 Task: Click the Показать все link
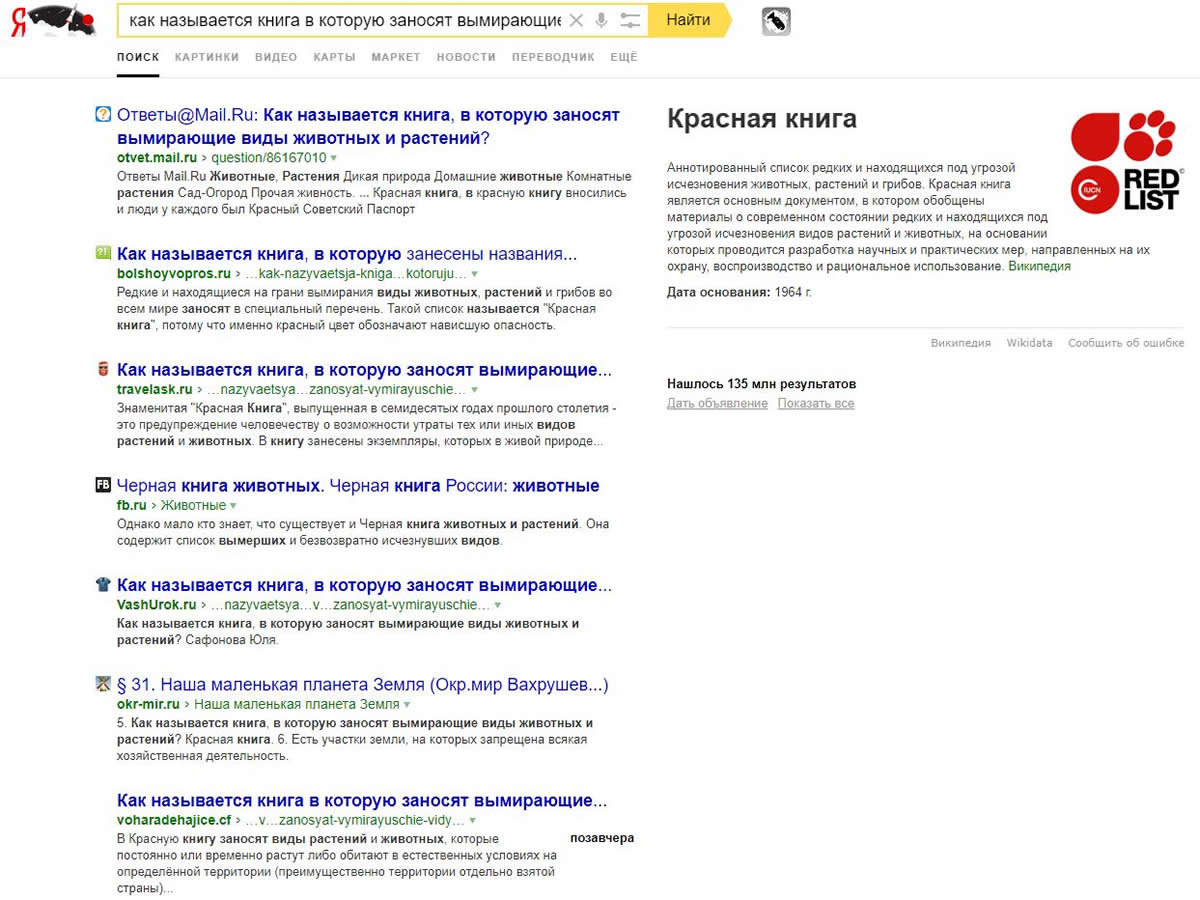point(816,404)
